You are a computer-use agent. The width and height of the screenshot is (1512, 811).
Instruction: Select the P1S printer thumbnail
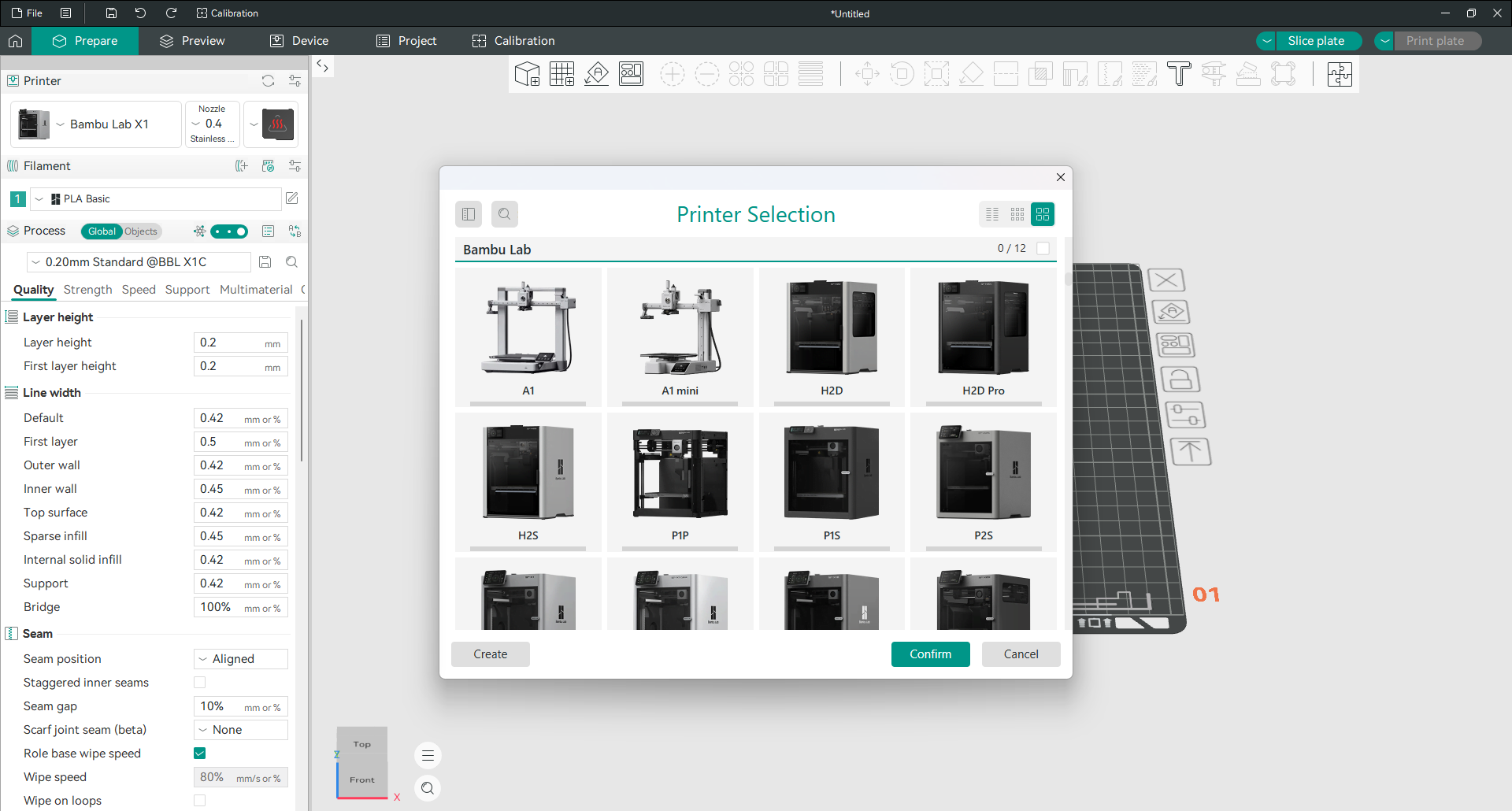pos(832,482)
